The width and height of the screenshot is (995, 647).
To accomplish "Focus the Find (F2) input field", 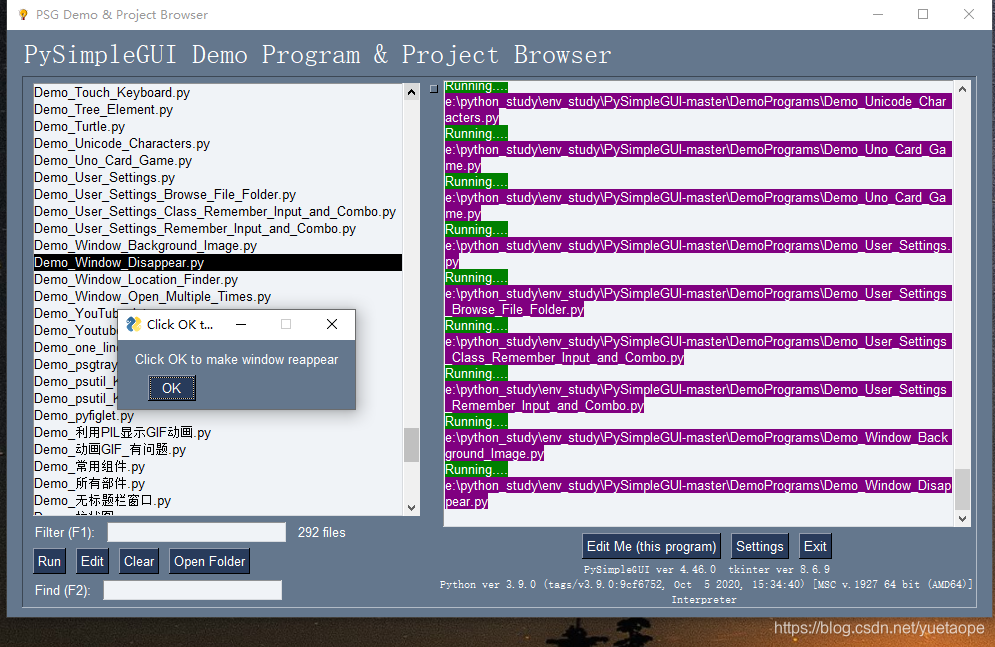I will pyautogui.click(x=193, y=591).
